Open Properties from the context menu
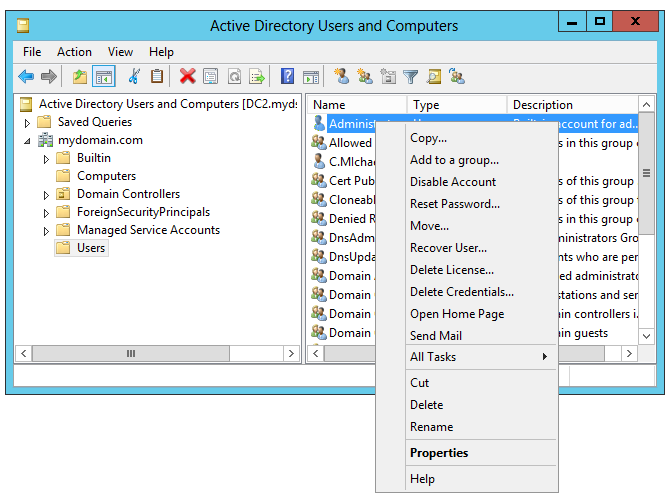668x498 pixels. pyautogui.click(x=439, y=453)
